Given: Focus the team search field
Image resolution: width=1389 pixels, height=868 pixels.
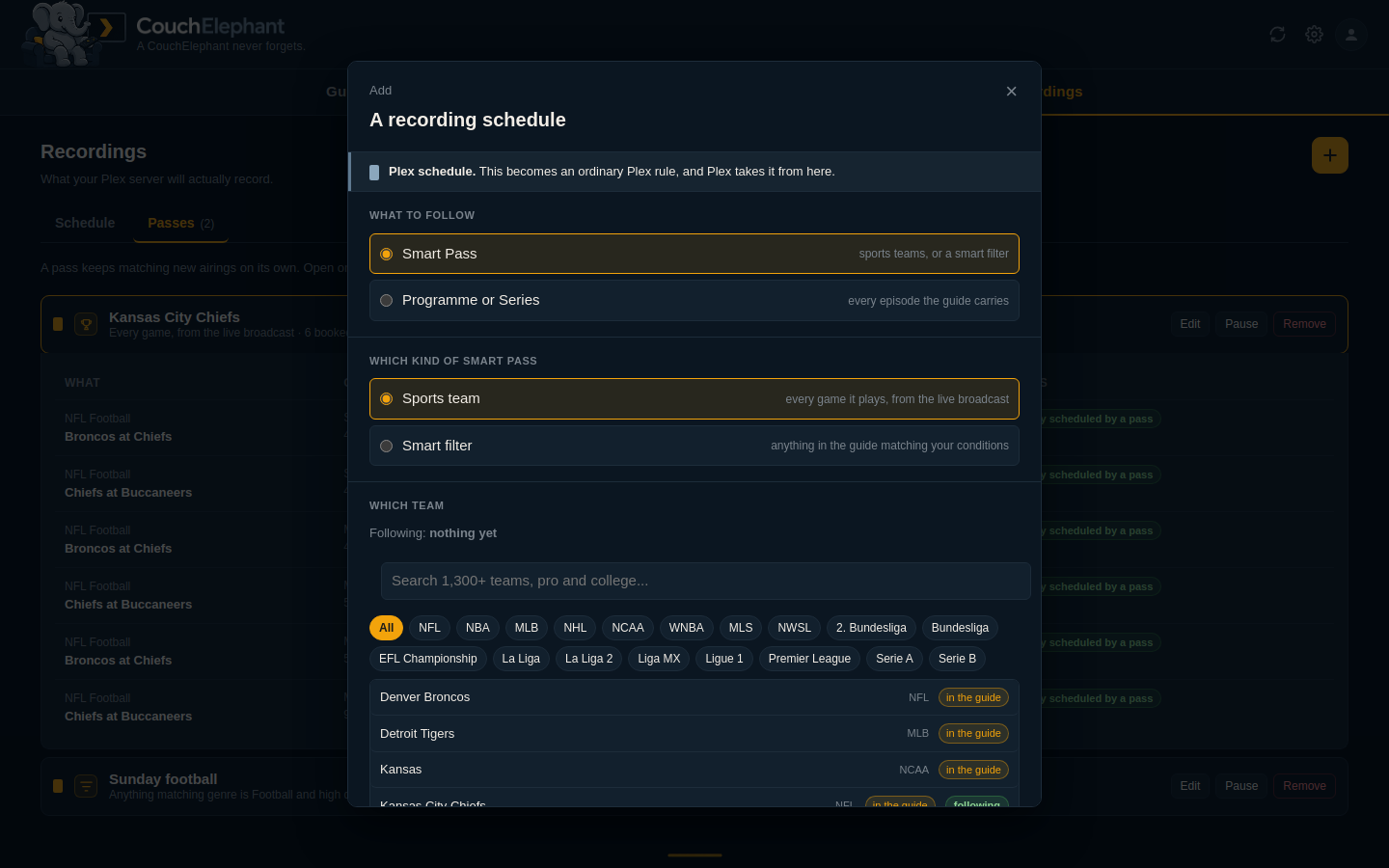Looking at the screenshot, I should tap(706, 581).
